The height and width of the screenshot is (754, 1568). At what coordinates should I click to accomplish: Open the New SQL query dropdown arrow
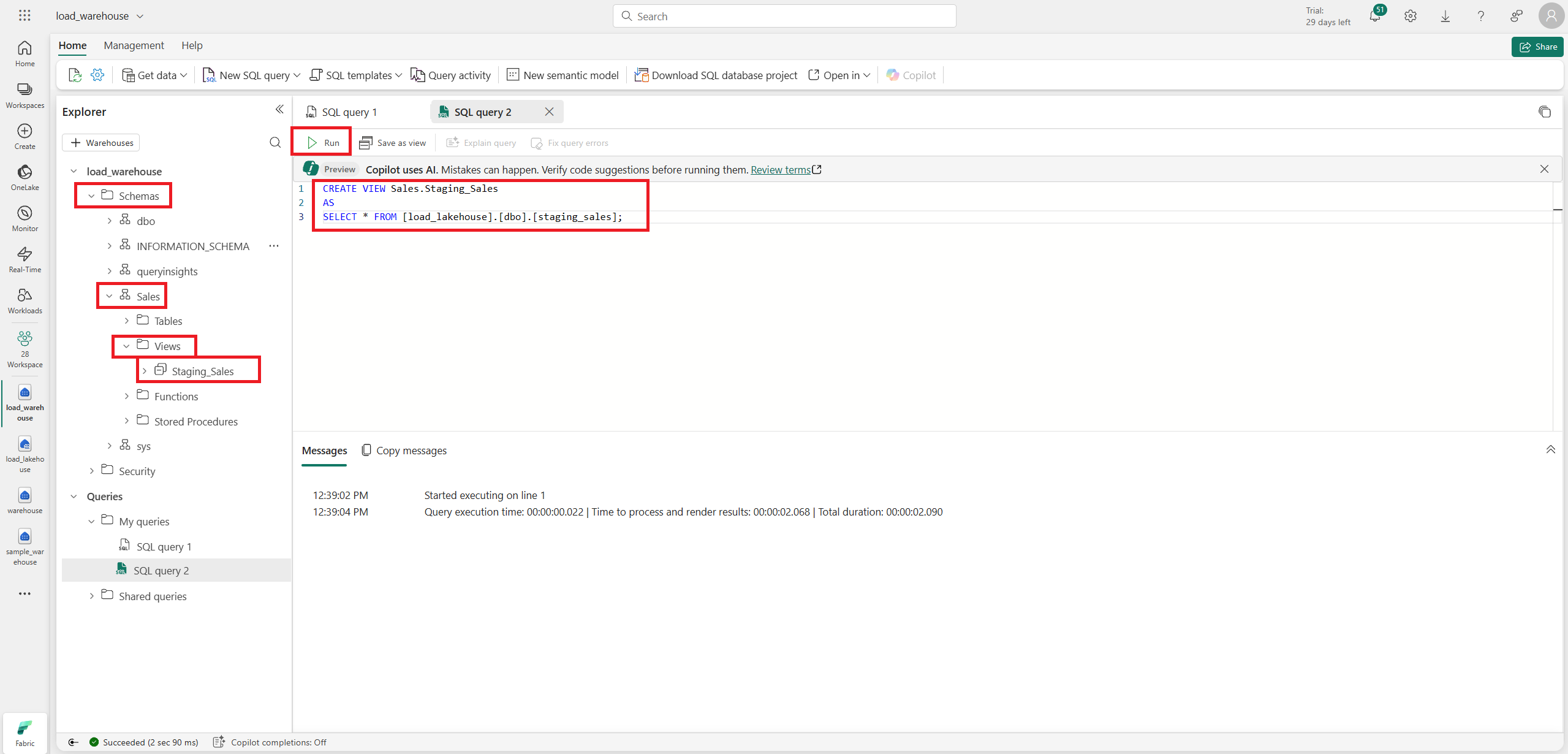coord(298,75)
